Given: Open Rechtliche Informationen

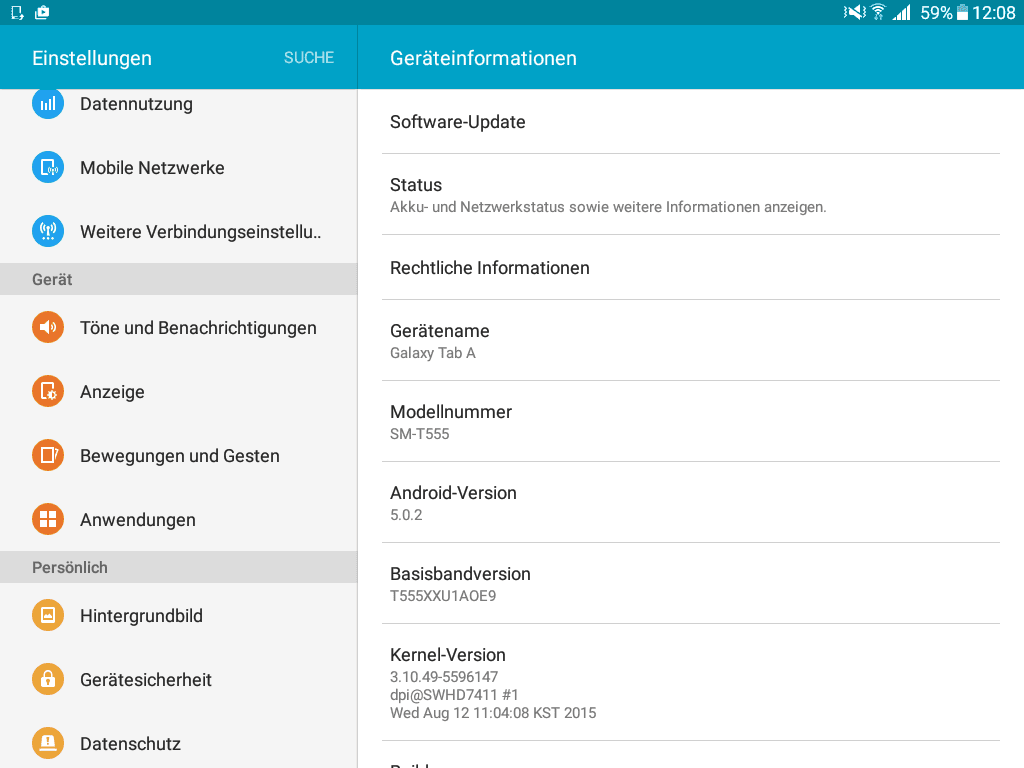Looking at the screenshot, I should point(691,268).
